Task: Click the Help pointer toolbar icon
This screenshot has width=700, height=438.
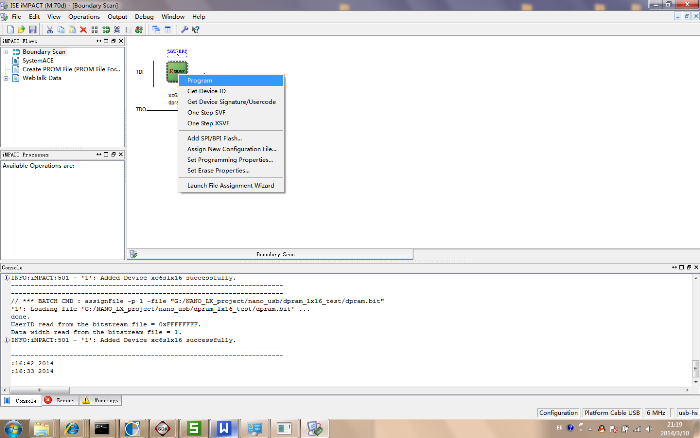Action: point(198,30)
